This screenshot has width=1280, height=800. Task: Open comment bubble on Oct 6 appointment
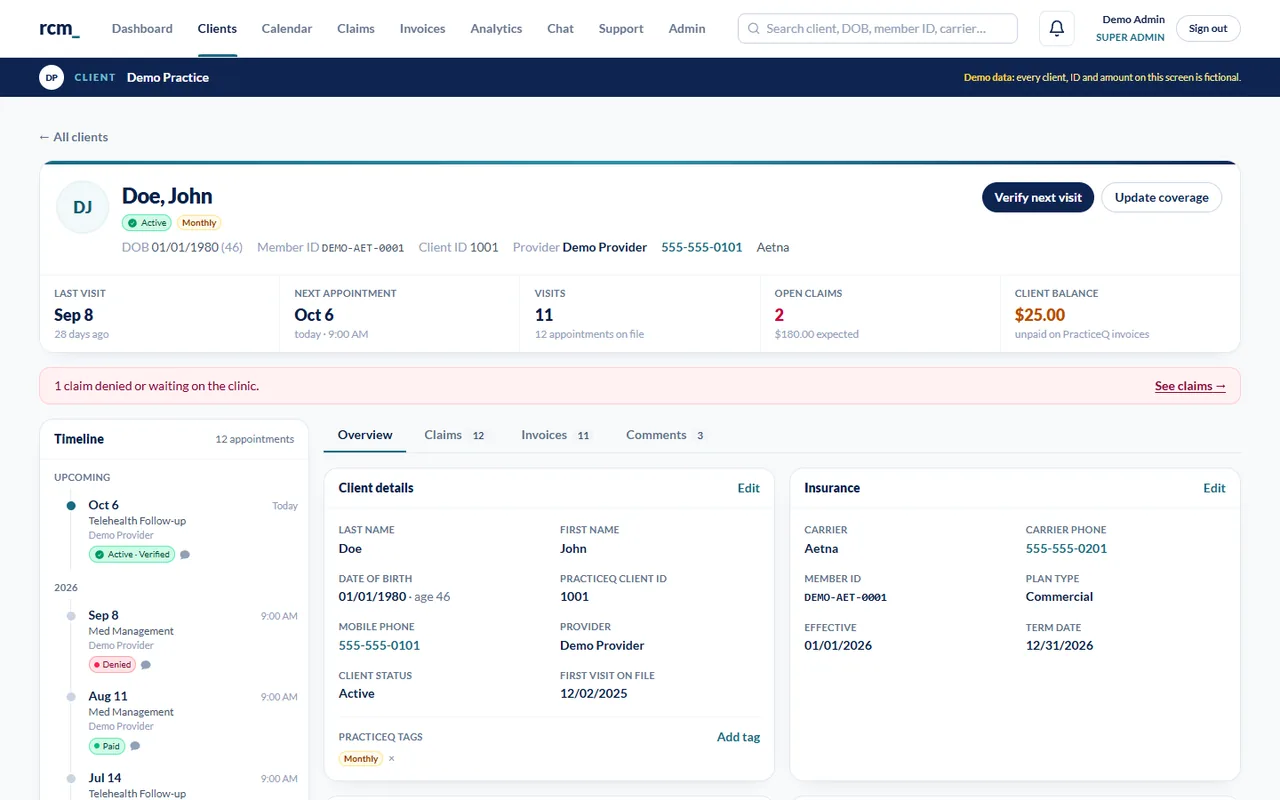pos(185,554)
